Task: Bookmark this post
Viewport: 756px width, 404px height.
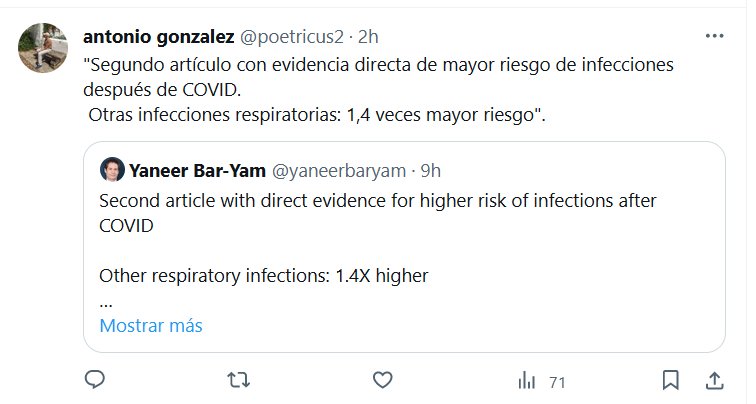Action: tap(671, 380)
